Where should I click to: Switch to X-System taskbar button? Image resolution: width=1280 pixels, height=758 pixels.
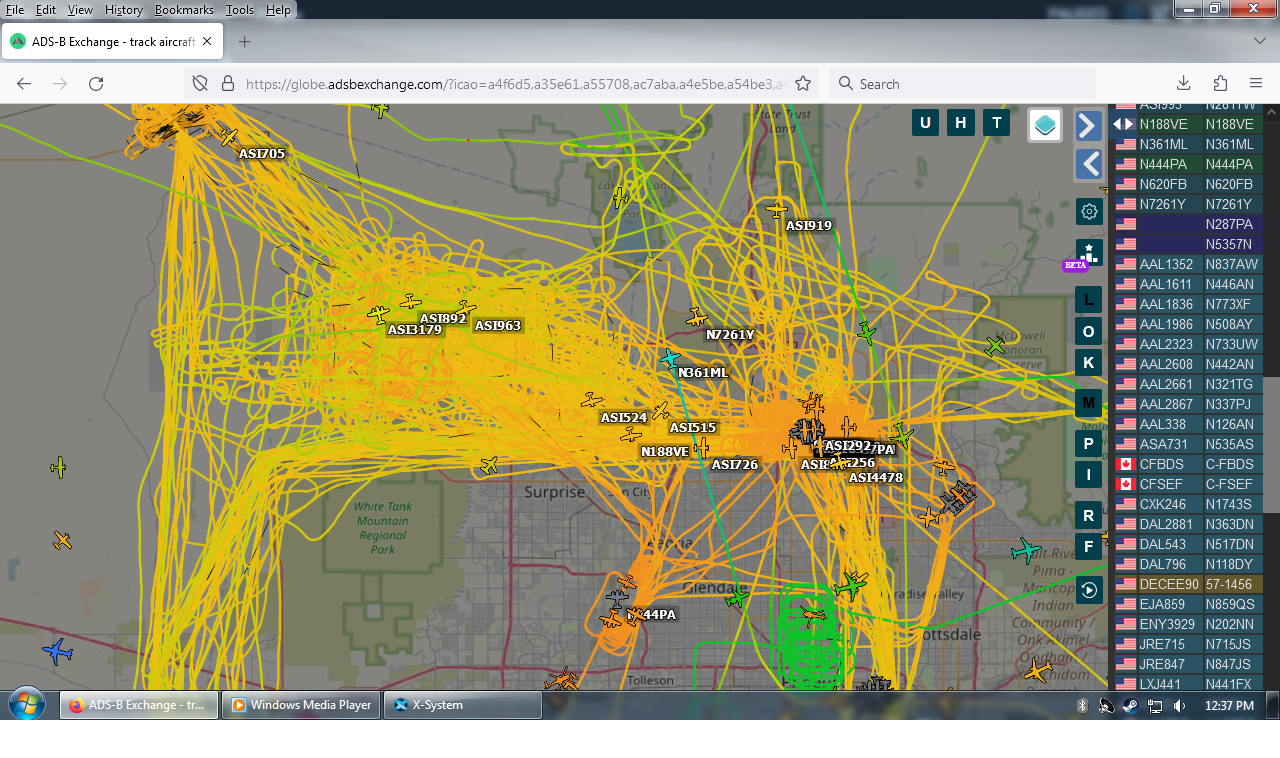[x=463, y=705]
